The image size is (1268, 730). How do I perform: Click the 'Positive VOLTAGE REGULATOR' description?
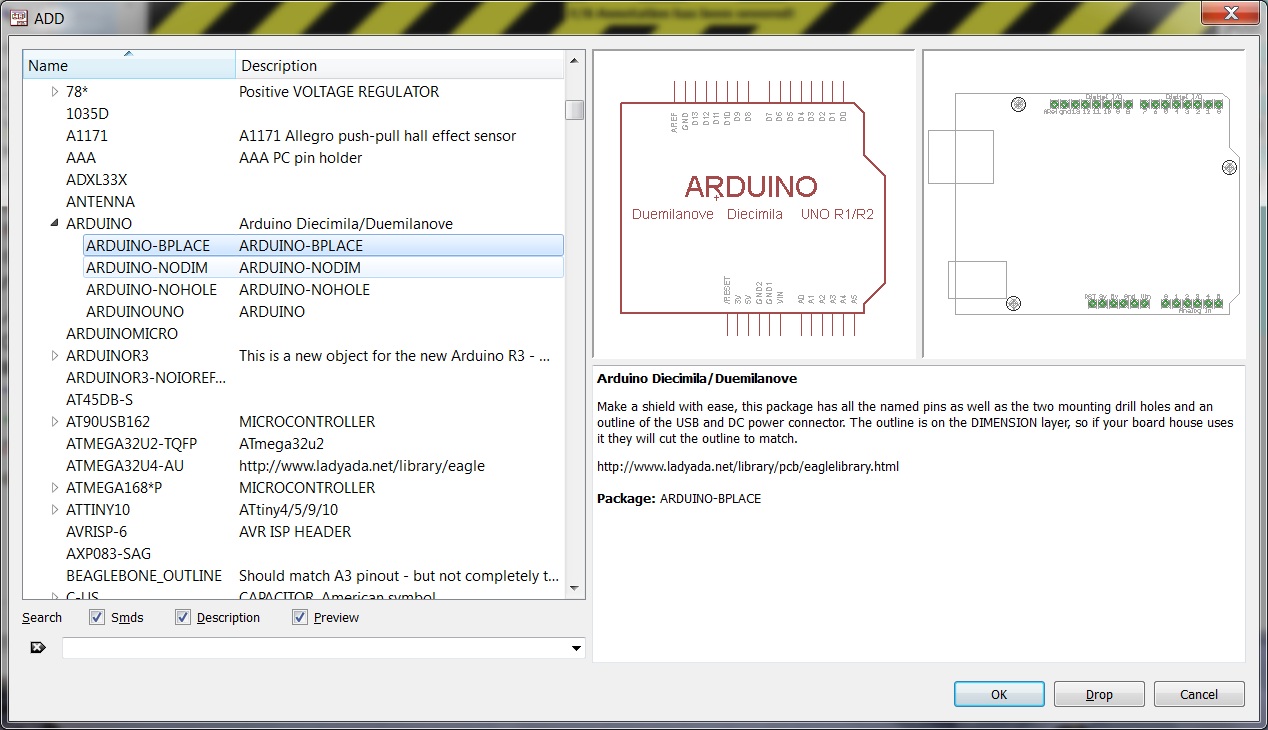coord(339,92)
